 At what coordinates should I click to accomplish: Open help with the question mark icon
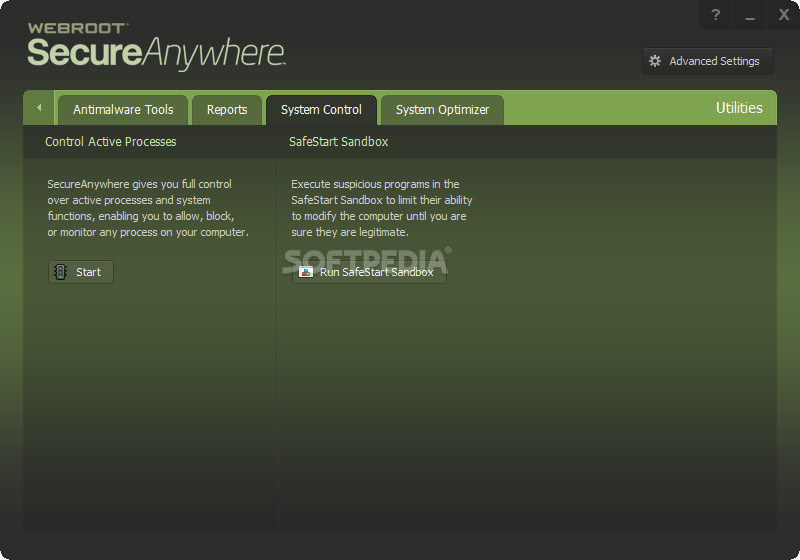[x=715, y=15]
